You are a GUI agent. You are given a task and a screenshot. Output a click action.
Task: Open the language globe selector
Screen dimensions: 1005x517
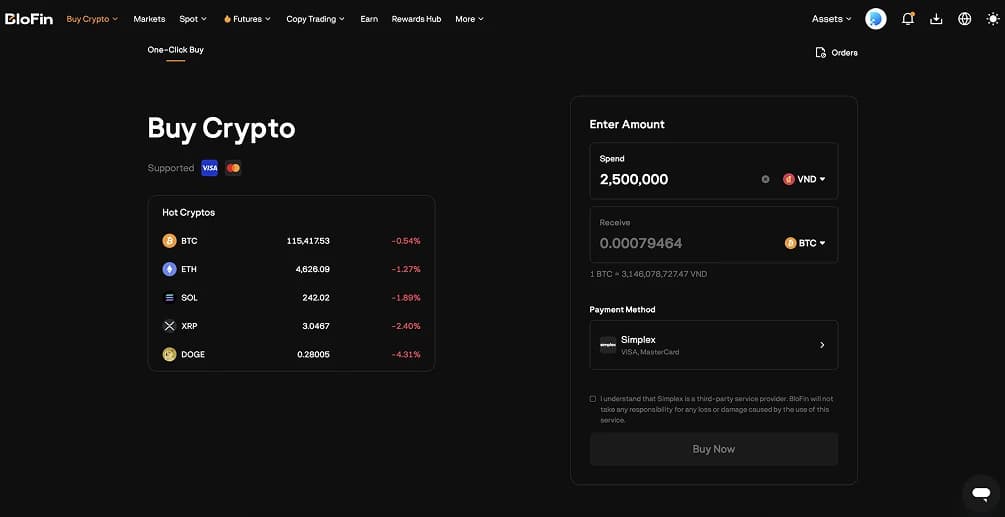point(964,19)
